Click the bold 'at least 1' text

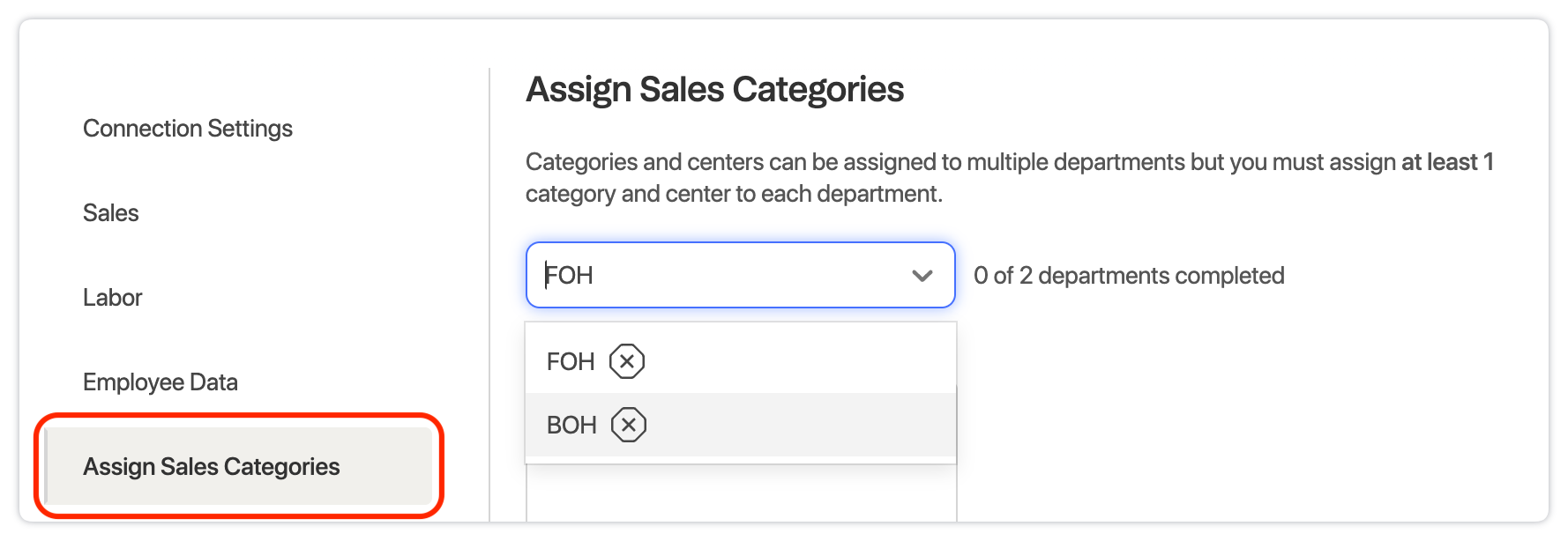1447,162
